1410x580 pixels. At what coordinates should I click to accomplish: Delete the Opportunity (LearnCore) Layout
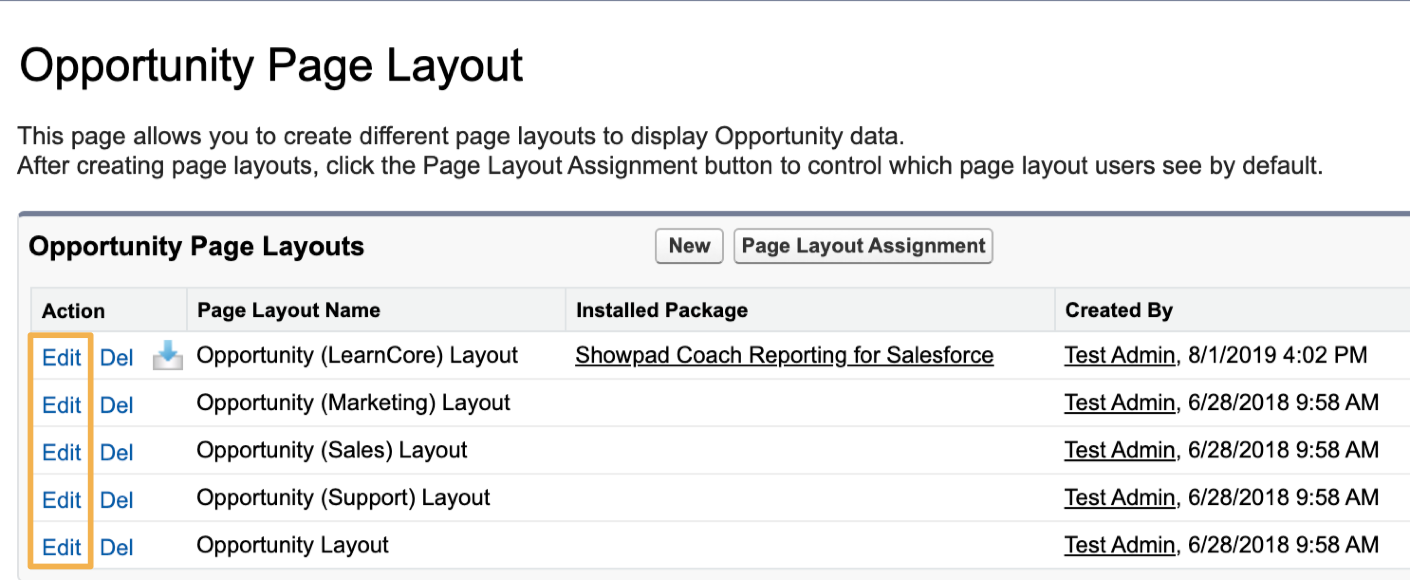pyautogui.click(x=117, y=357)
